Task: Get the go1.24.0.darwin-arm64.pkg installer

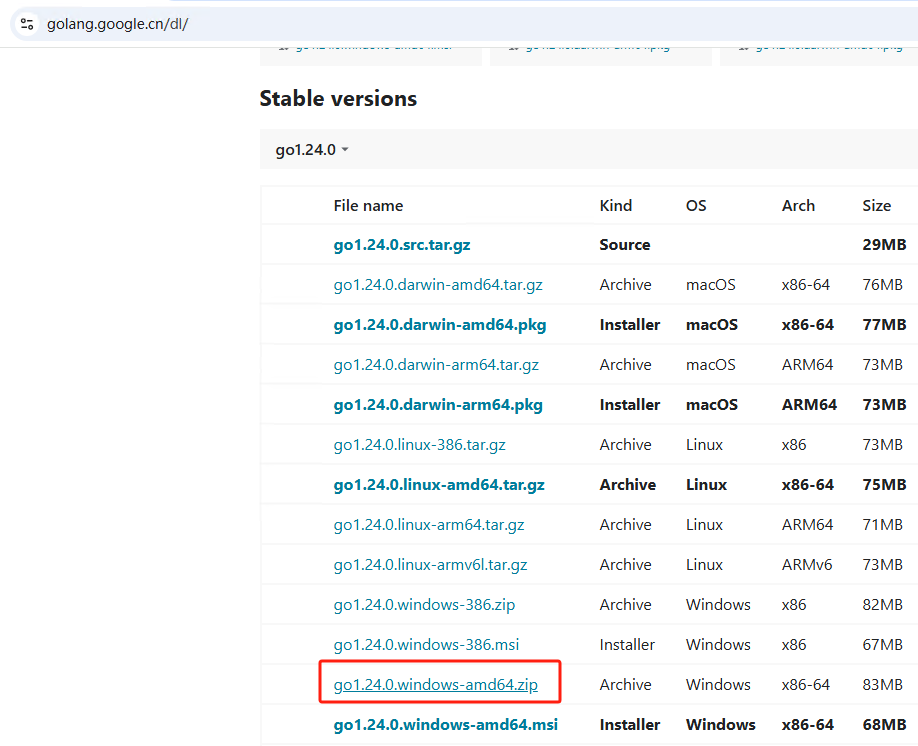Action: (x=438, y=405)
